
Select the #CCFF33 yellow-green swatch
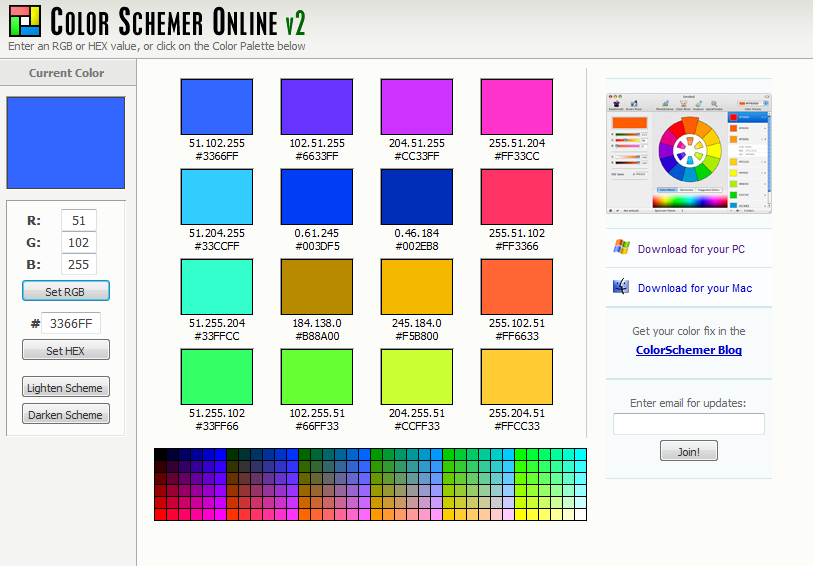(x=417, y=377)
